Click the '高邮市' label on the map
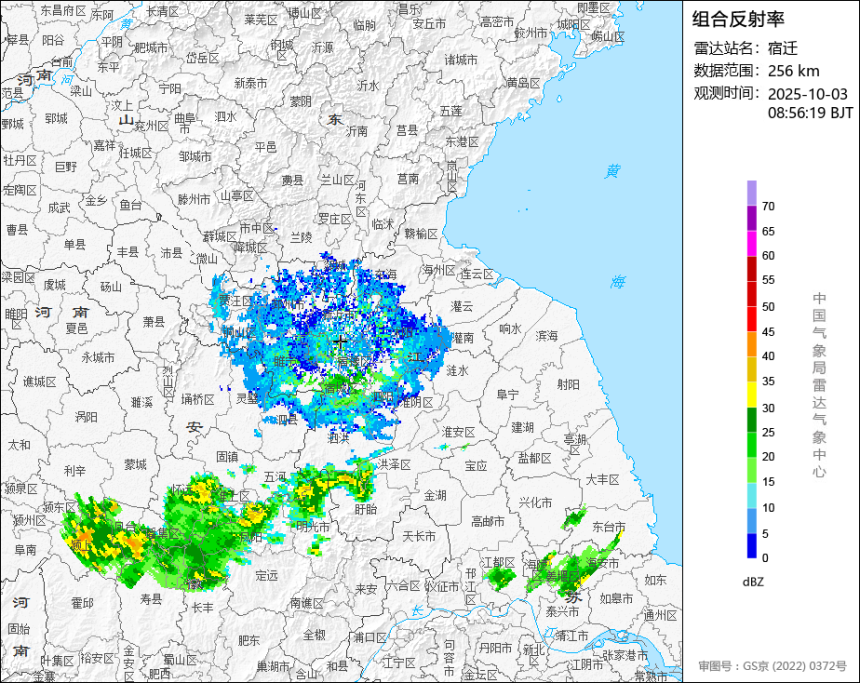The image size is (860, 683). pos(488,521)
